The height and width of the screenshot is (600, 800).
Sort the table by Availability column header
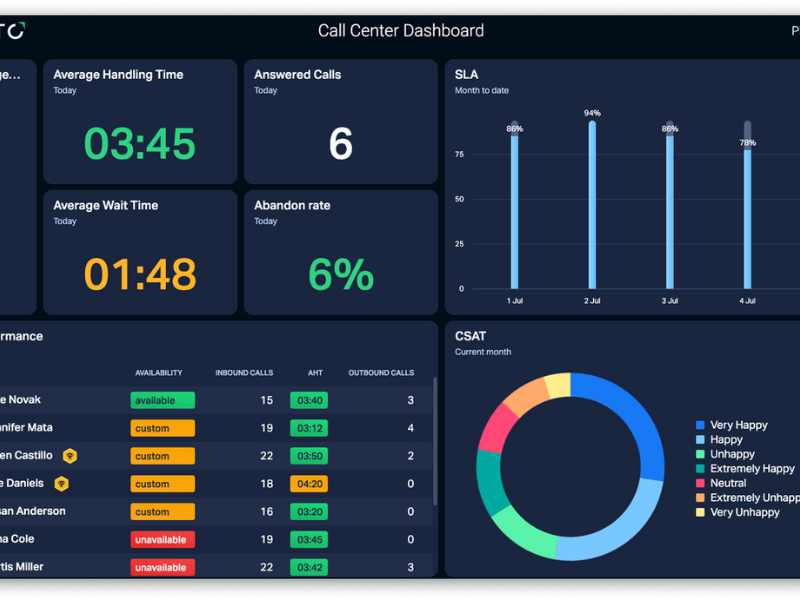(158, 373)
